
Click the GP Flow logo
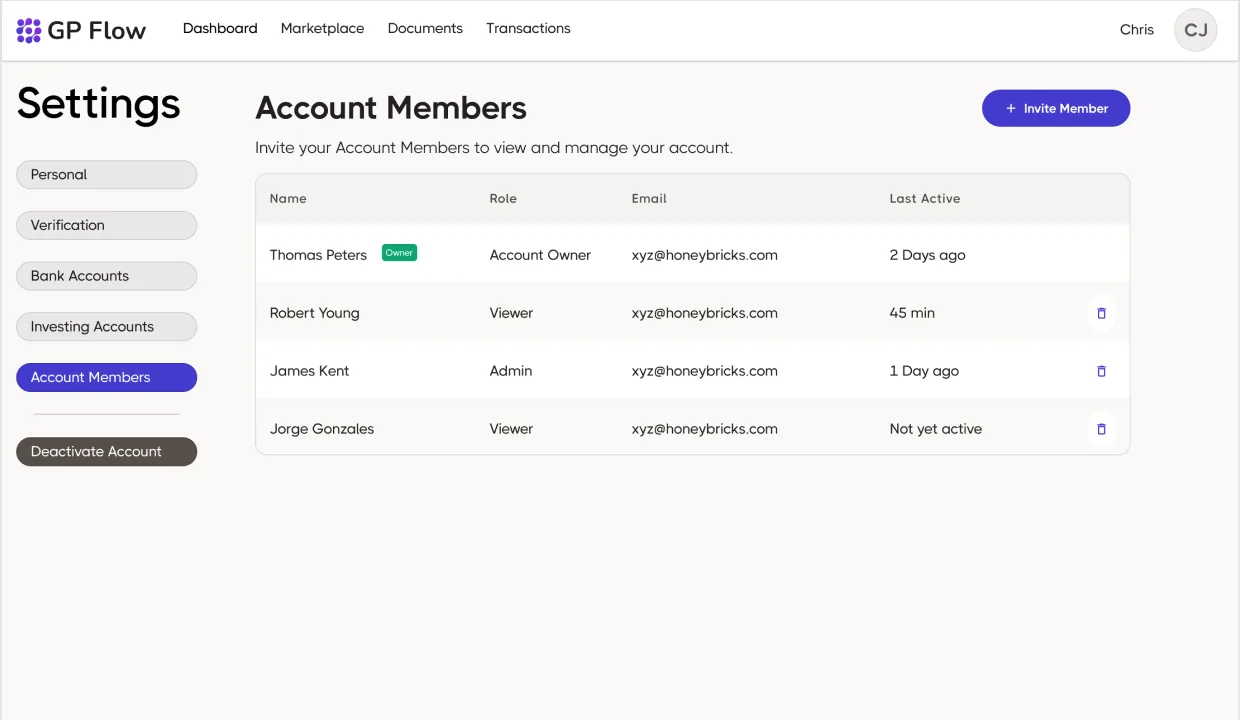pyautogui.click(x=82, y=30)
